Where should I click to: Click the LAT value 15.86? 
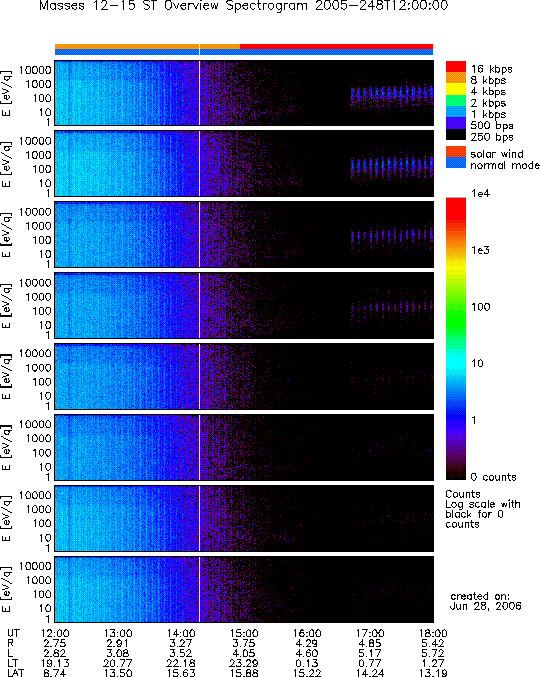pyautogui.click(x=244, y=673)
